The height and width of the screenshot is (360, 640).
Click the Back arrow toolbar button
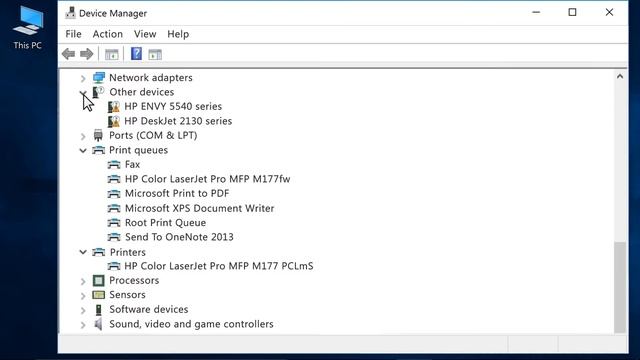tap(68, 54)
